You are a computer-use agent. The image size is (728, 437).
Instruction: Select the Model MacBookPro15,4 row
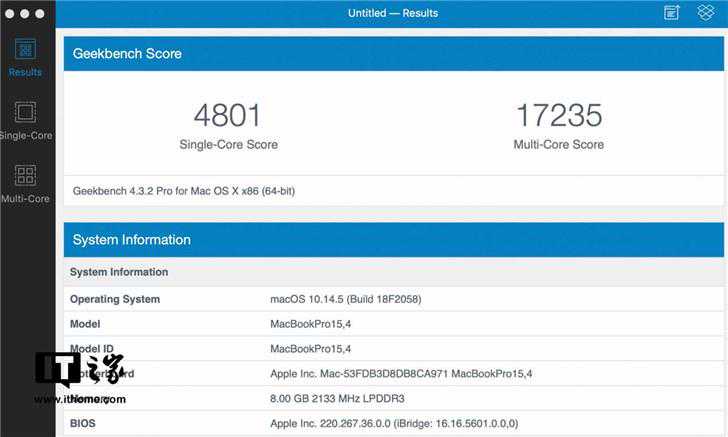(394, 324)
